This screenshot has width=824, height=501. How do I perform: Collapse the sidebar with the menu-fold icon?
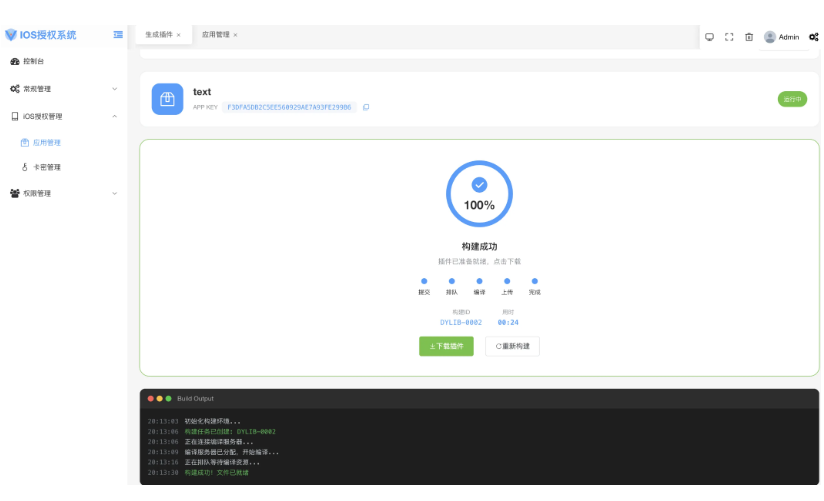click(x=118, y=35)
